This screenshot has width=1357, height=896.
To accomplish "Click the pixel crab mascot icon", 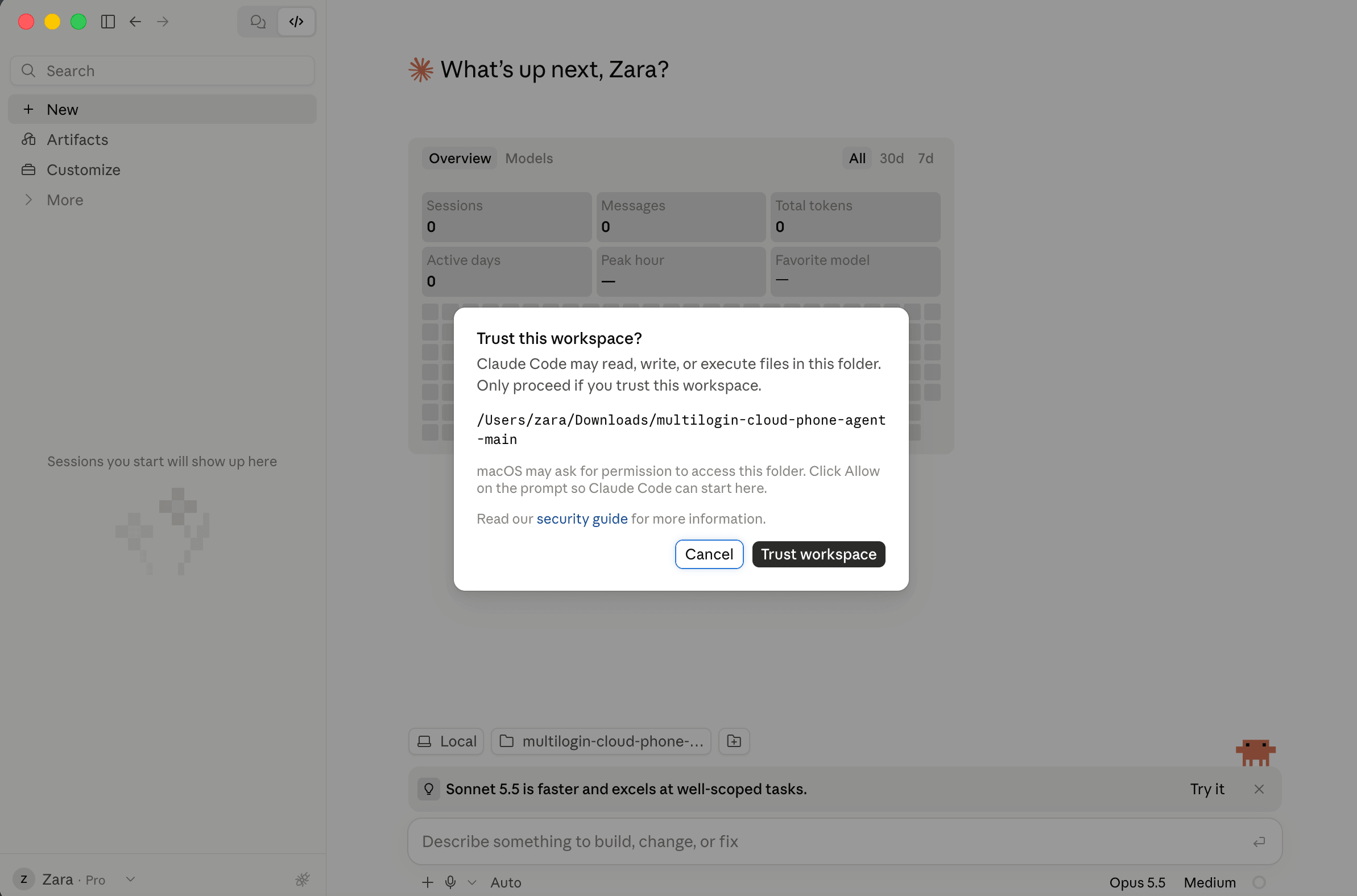I will (1255, 752).
